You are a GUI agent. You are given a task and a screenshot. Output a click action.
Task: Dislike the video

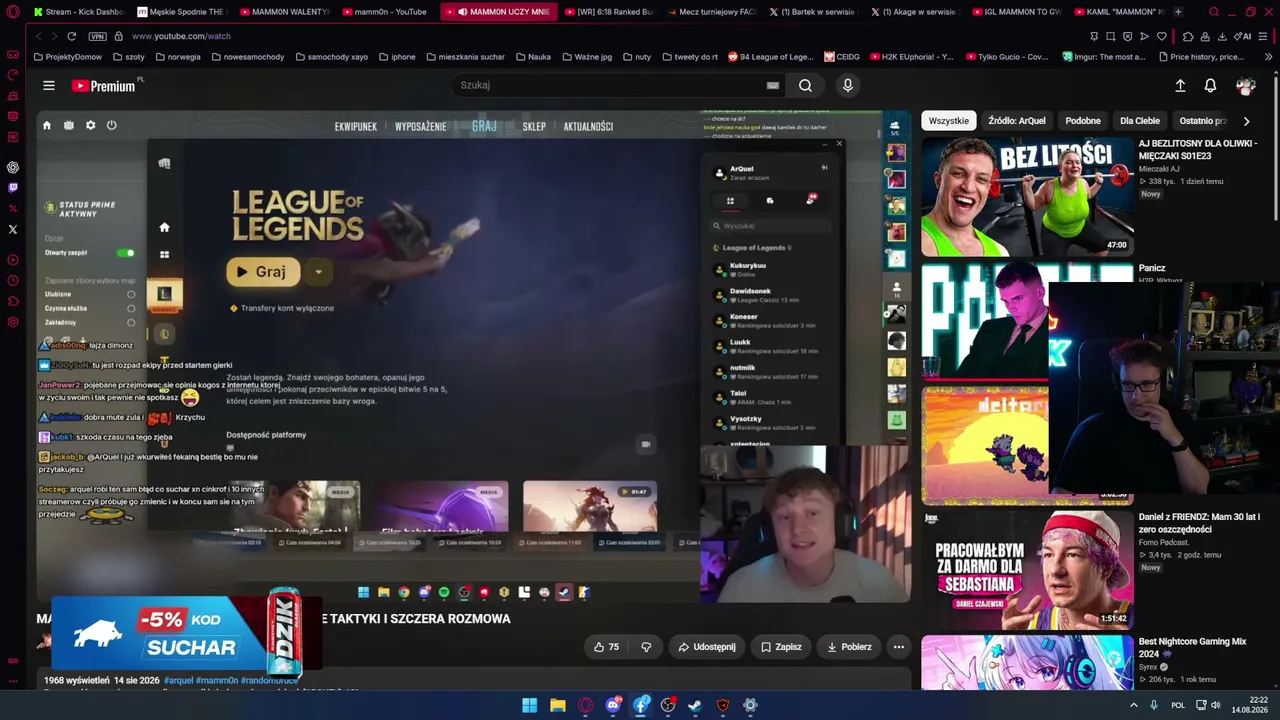click(646, 647)
